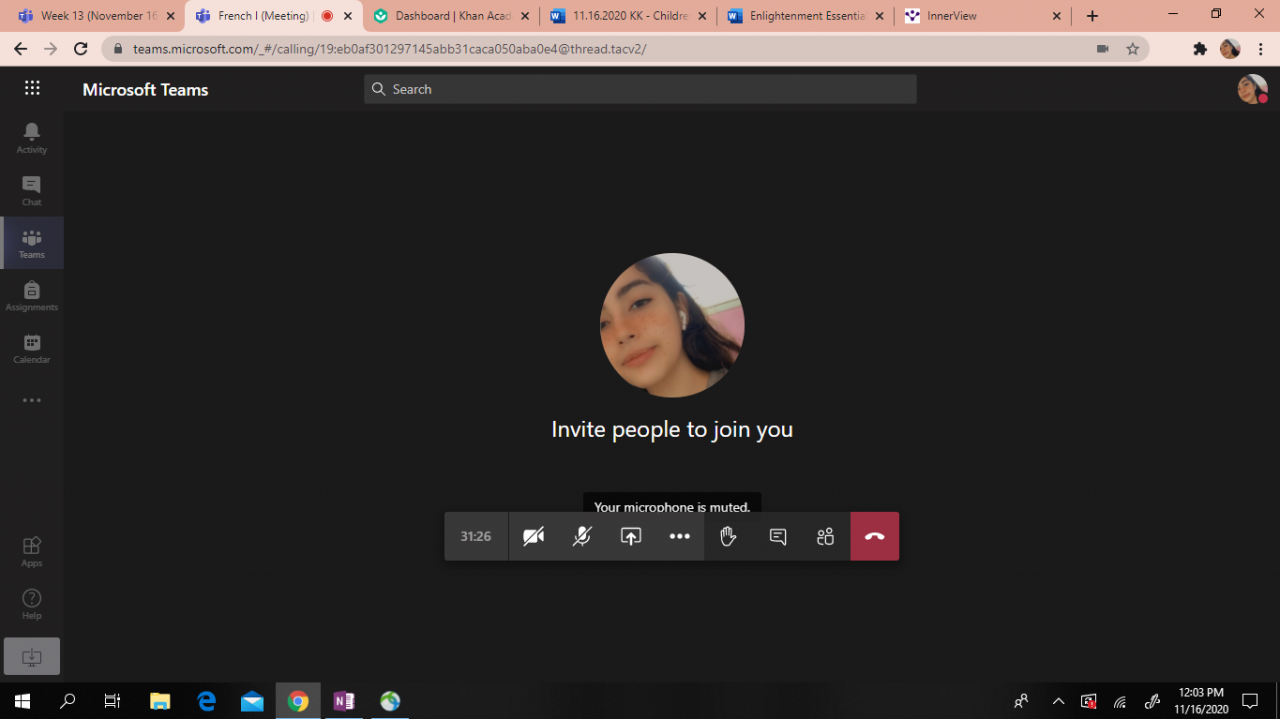The image size is (1280, 719).
Task: Show the meeting conversation chat
Action: pos(777,536)
